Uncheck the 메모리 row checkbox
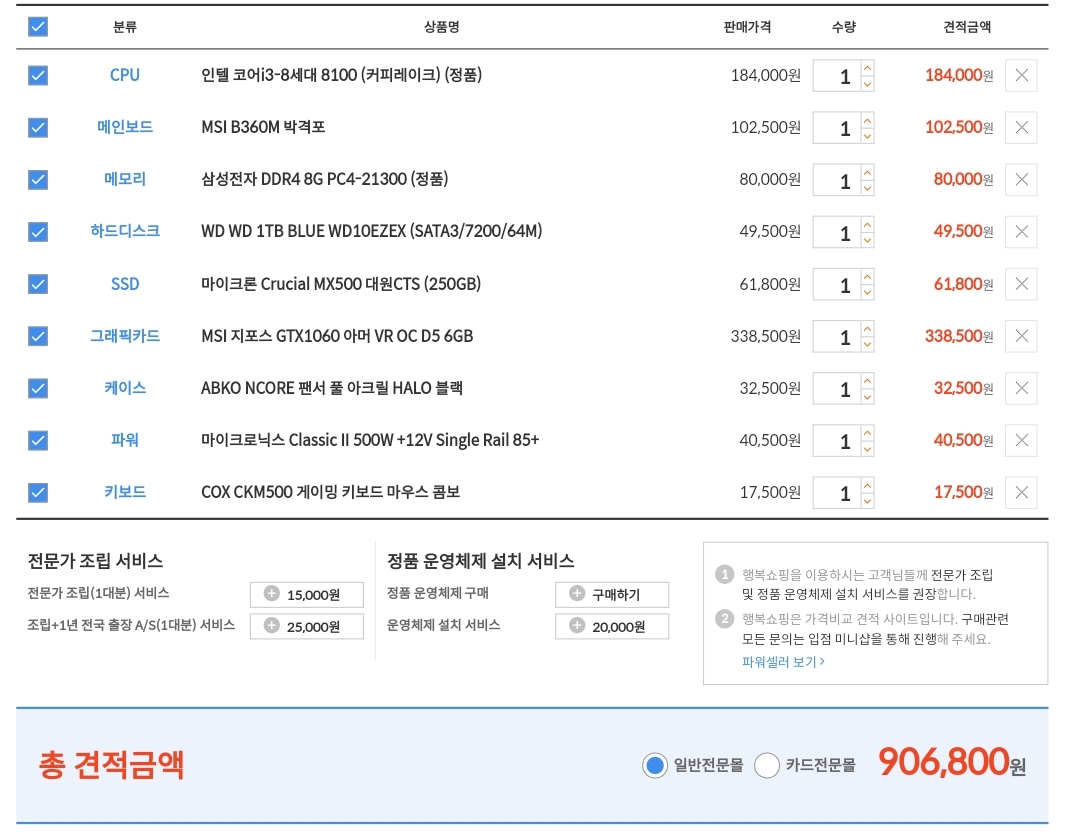 (x=38, y=179)
